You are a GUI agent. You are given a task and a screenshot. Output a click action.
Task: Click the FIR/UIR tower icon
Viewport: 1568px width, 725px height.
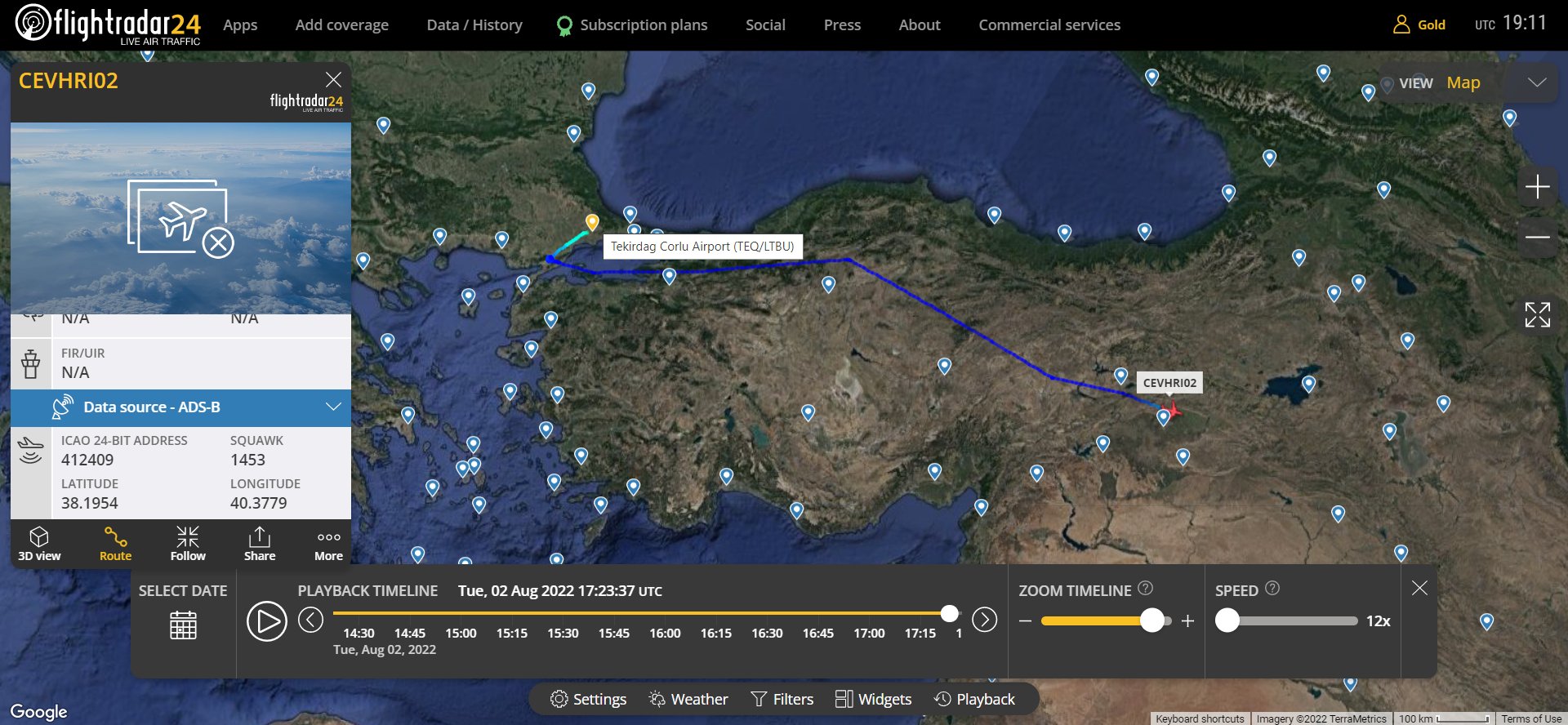(31, 363)
